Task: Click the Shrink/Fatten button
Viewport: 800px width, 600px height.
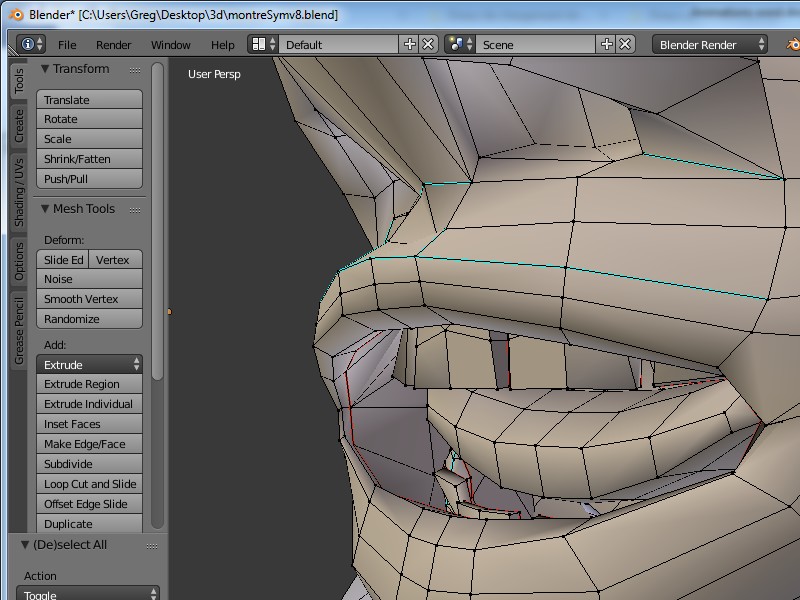Action: (x=89, y=159)
